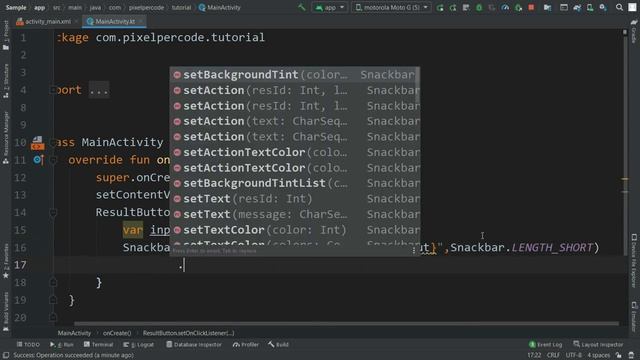Click the Search Everywhere magnifier icon

[619, 7]
